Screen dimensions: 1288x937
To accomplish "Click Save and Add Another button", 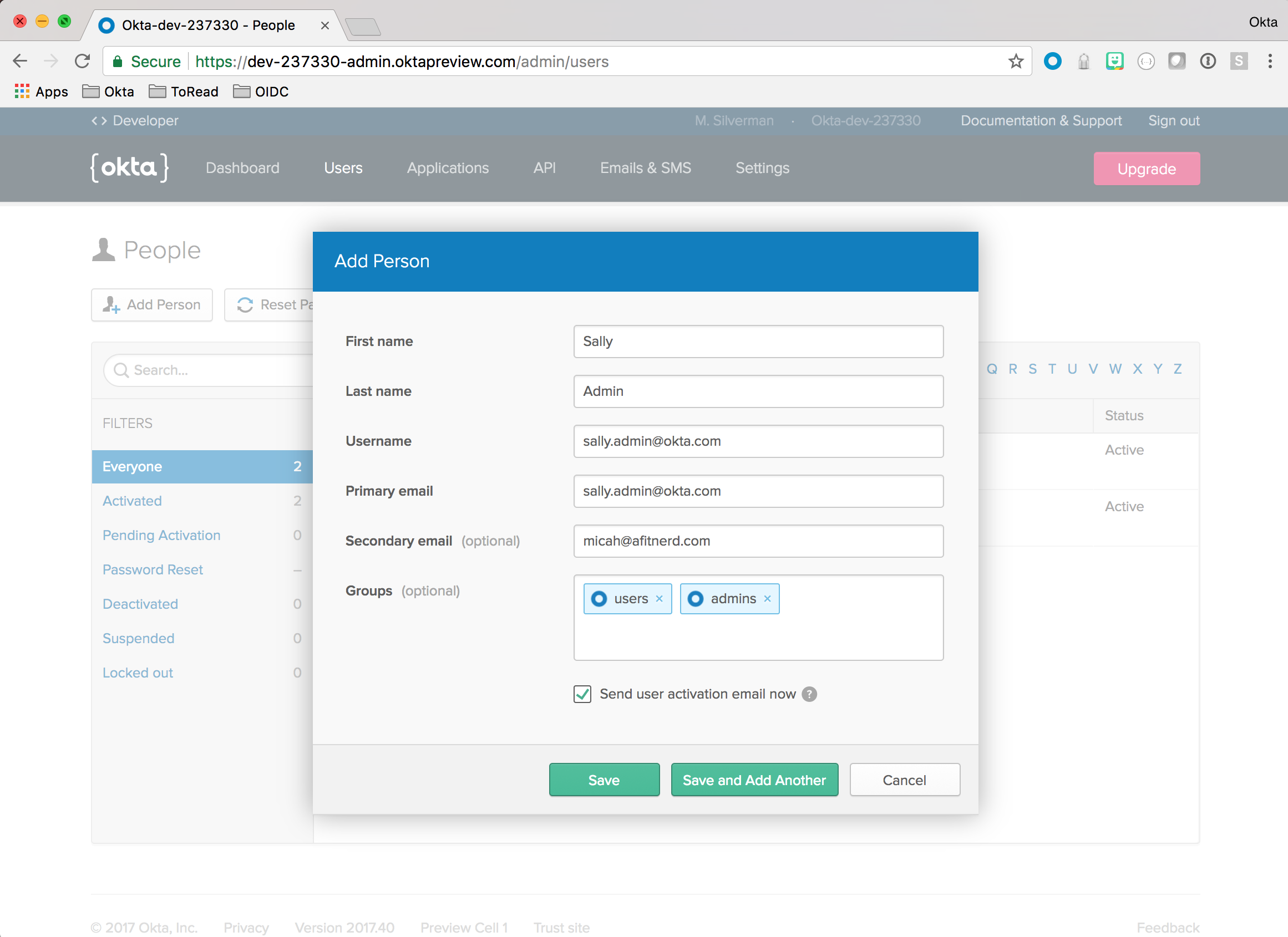I will click(754, 780).
